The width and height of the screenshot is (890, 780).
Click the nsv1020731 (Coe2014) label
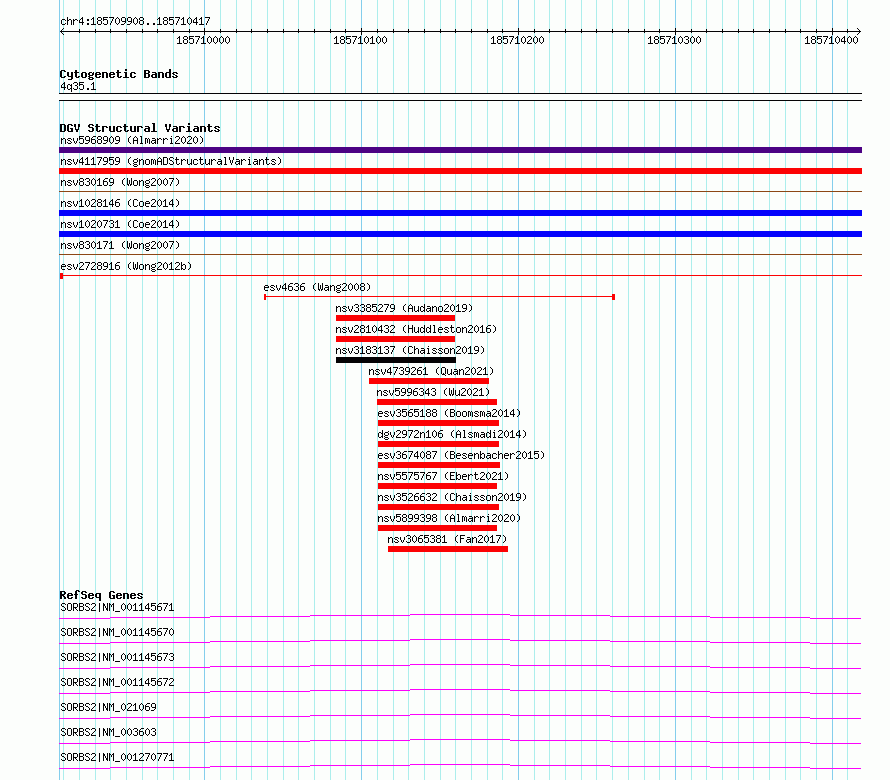click(x=120, y=224)
